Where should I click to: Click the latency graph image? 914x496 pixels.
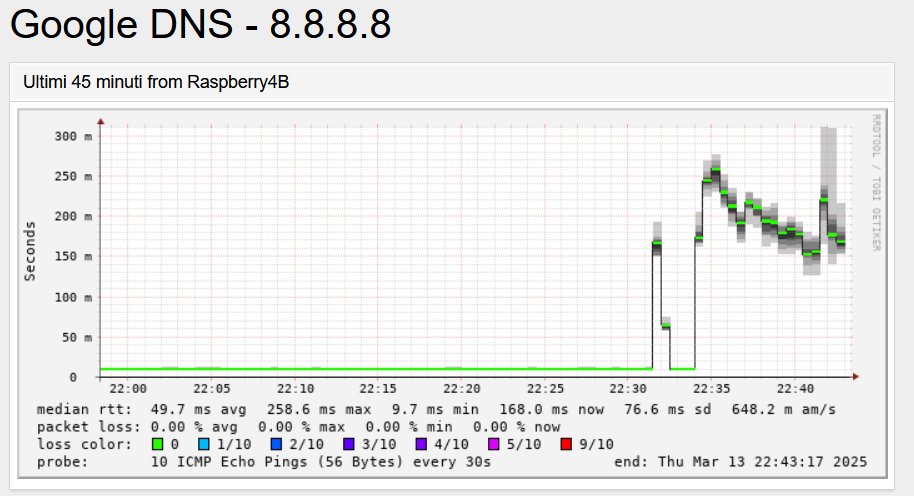coord(452,294)
